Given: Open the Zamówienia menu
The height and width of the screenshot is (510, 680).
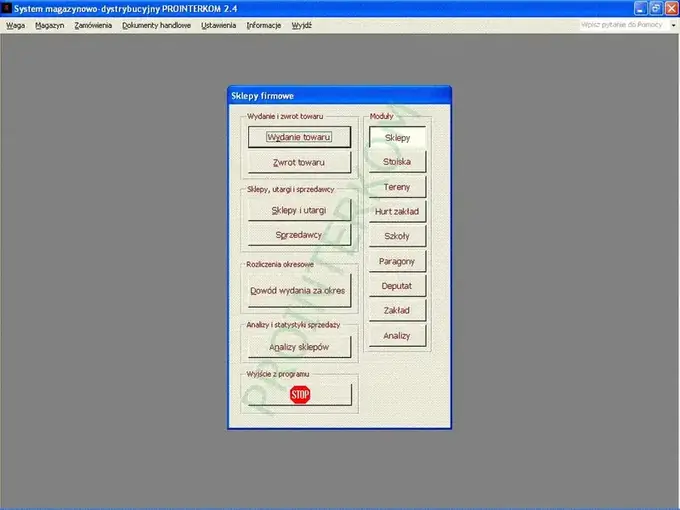Looking at the screenshot, I should [x=93, y=25].
